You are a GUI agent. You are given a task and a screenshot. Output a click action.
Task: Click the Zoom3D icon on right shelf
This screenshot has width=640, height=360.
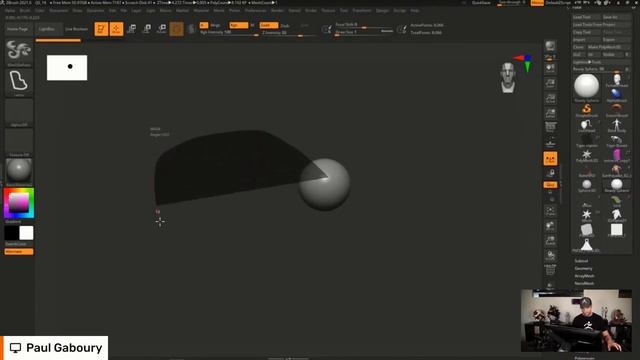(550, 241)
